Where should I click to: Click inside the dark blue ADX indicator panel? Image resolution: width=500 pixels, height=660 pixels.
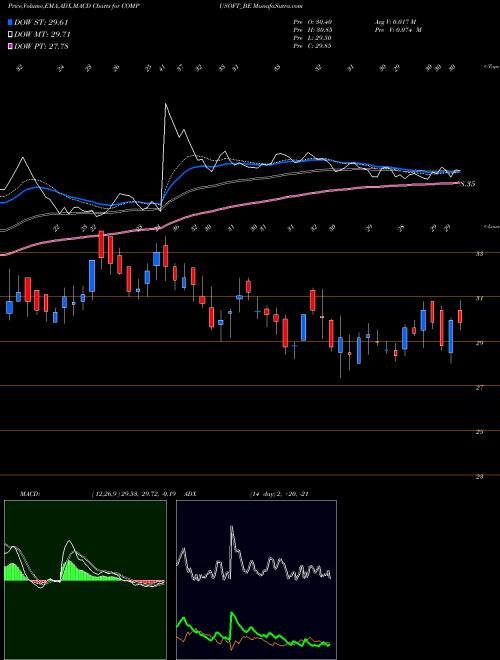pos(256,580)
